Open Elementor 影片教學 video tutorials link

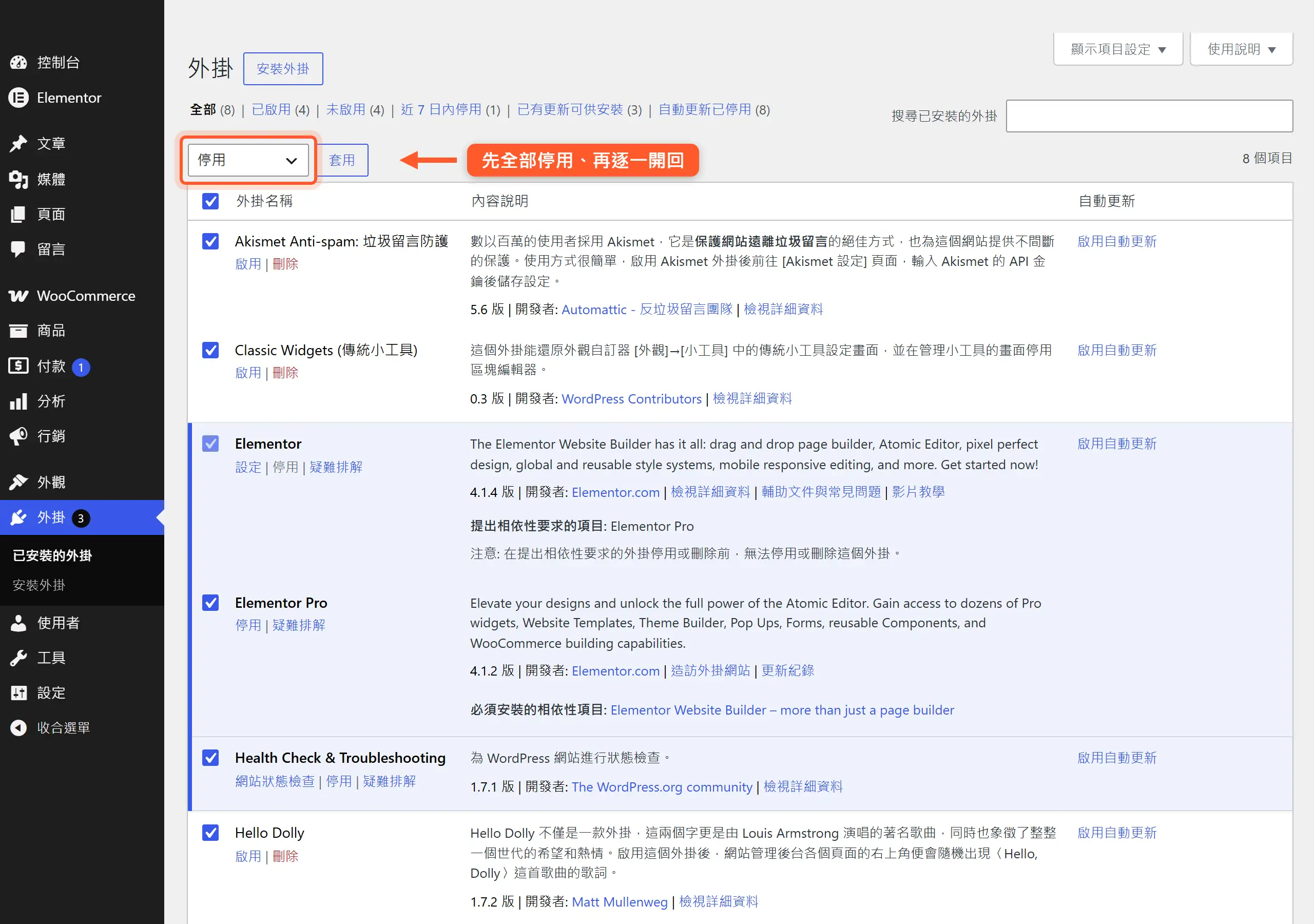[x=918, y=492]
